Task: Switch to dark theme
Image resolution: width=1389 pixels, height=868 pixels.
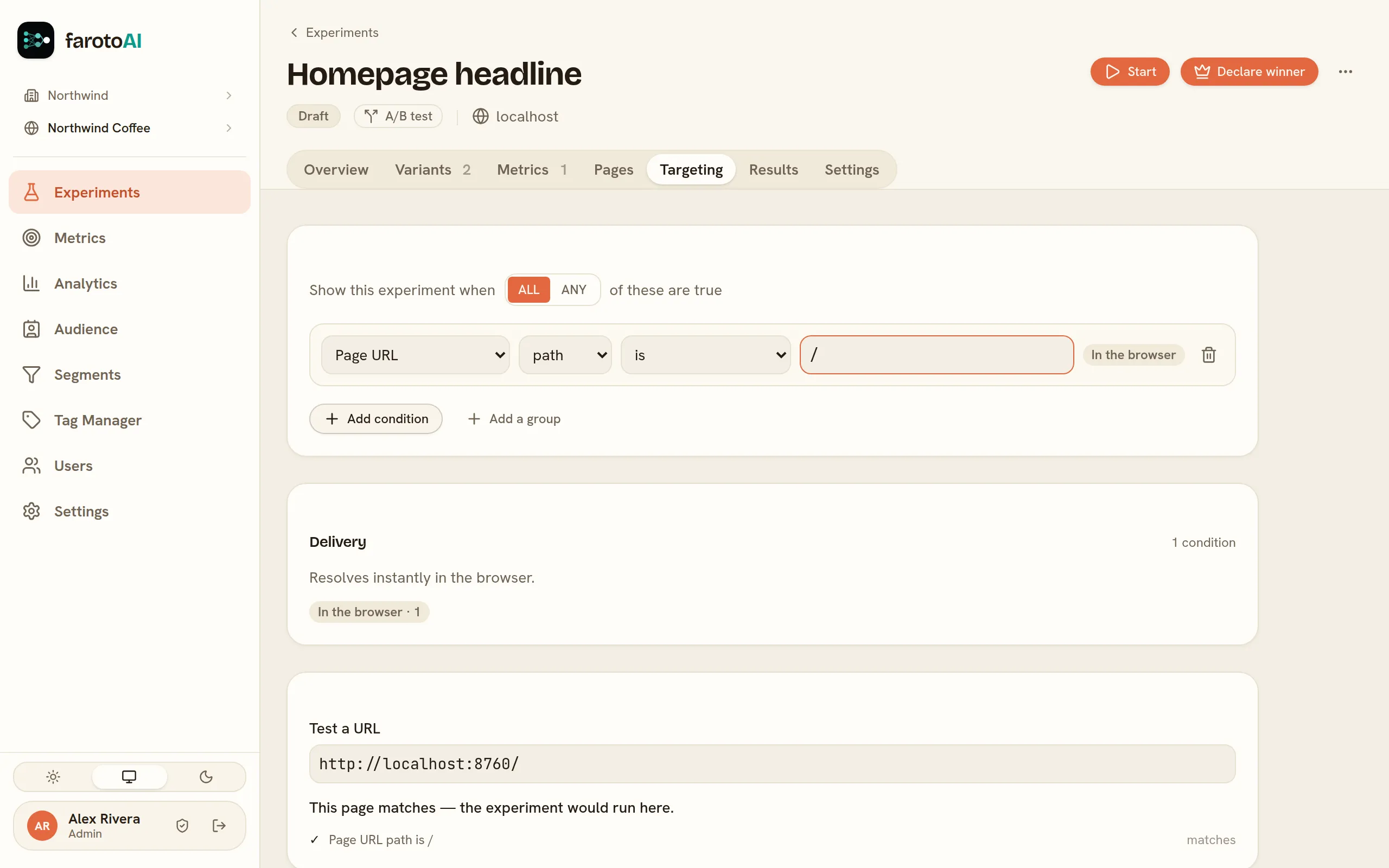Action: click(x=206, y=777)
